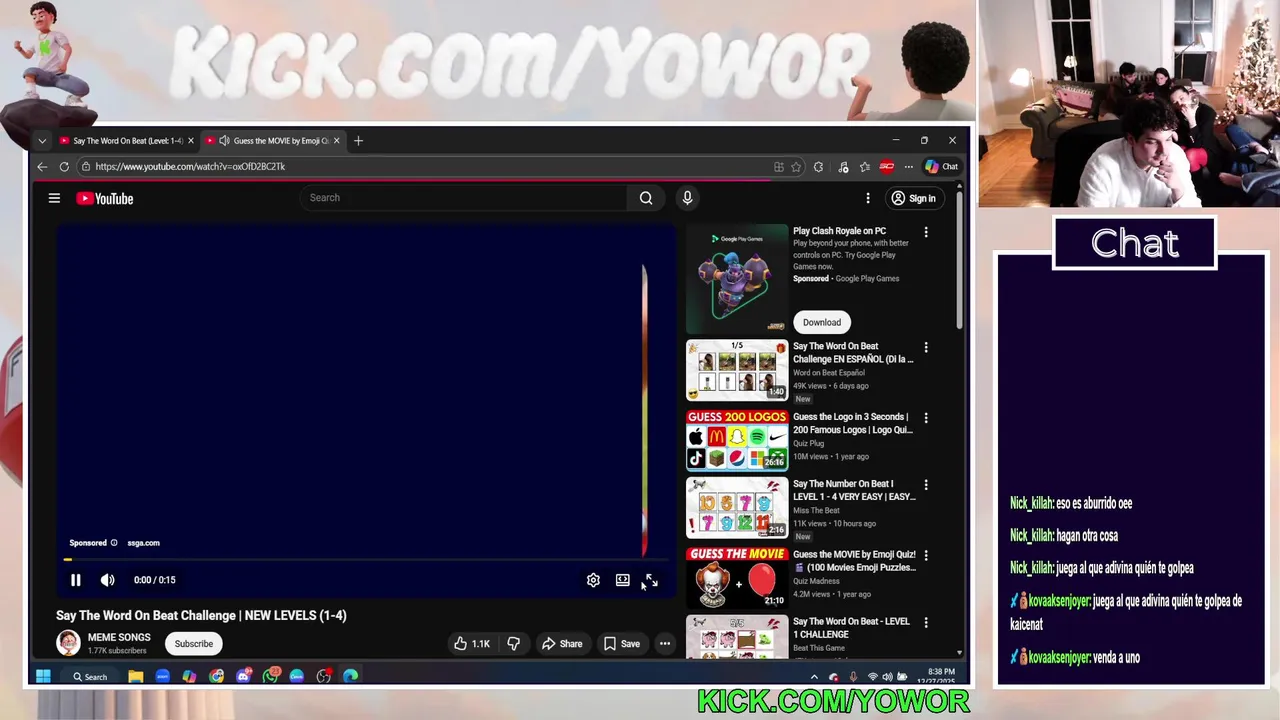Open video player settings gear
The width and height of the screenshot is (1280, 720).
click(x=593, y=580)
